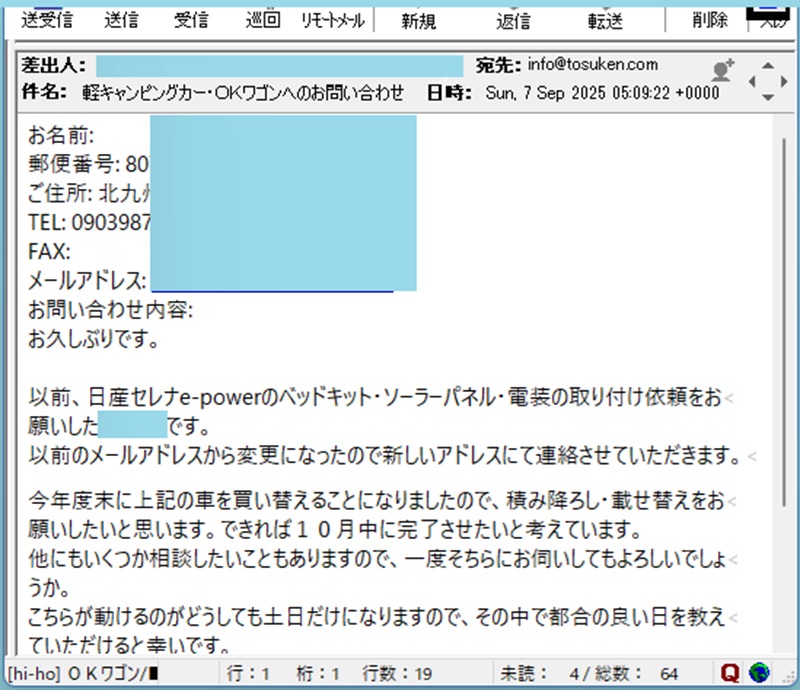The image size is (800, 690).
Task: Create new mail with 新規
Action: [418, 20]
